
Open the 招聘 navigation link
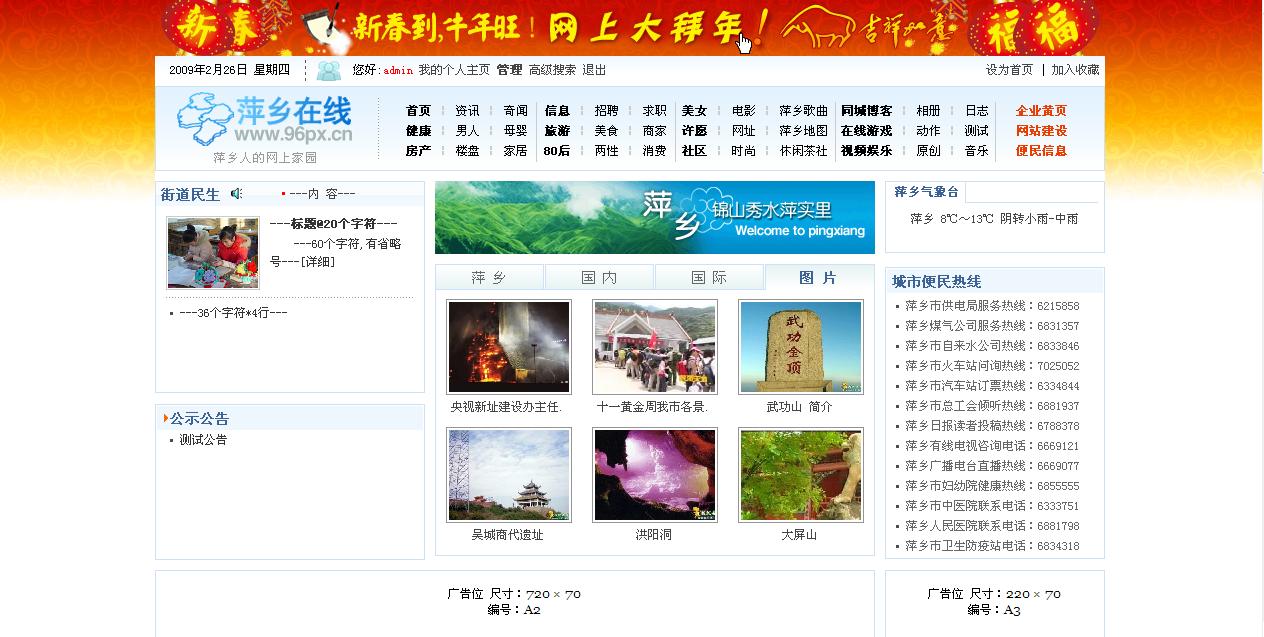[x=606, y=111]
